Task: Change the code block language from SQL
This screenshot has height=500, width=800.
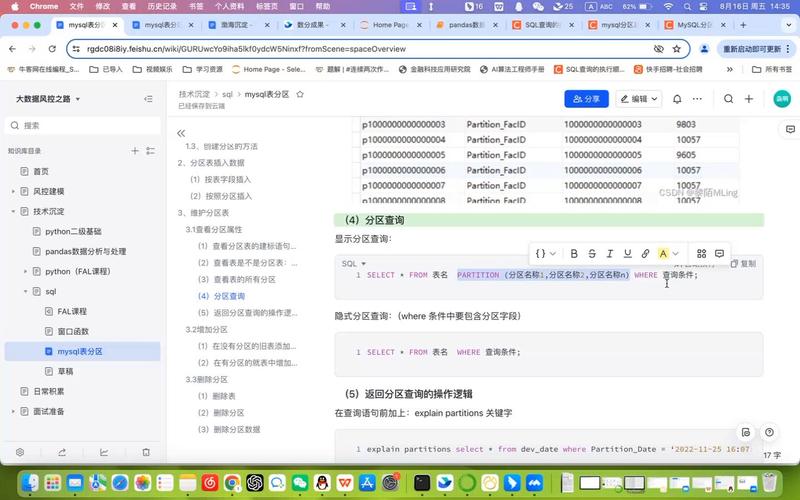Action: coord(354,264)
